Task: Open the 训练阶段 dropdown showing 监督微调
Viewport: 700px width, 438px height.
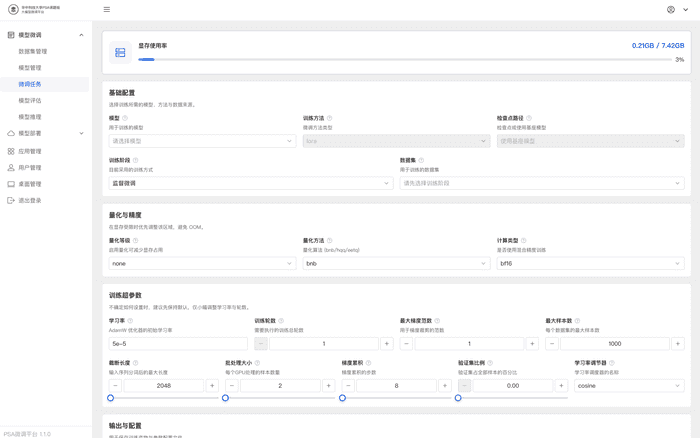Action: 250,183
